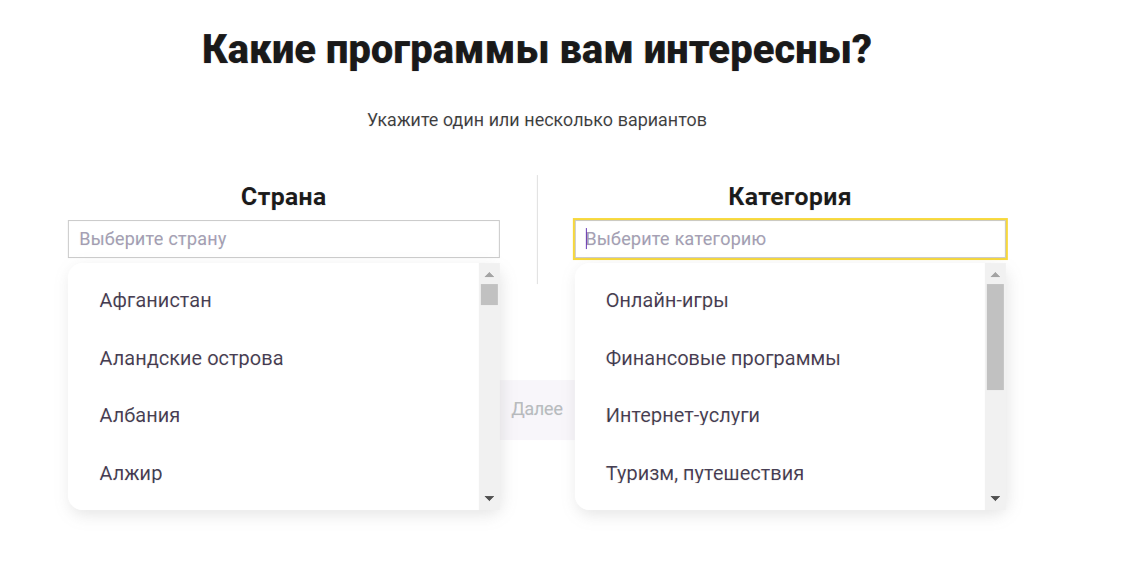The width and height of the screenshot is (1131, 582).
Task: Click the 'Выберите страну' input field
Action: [283, 239]
